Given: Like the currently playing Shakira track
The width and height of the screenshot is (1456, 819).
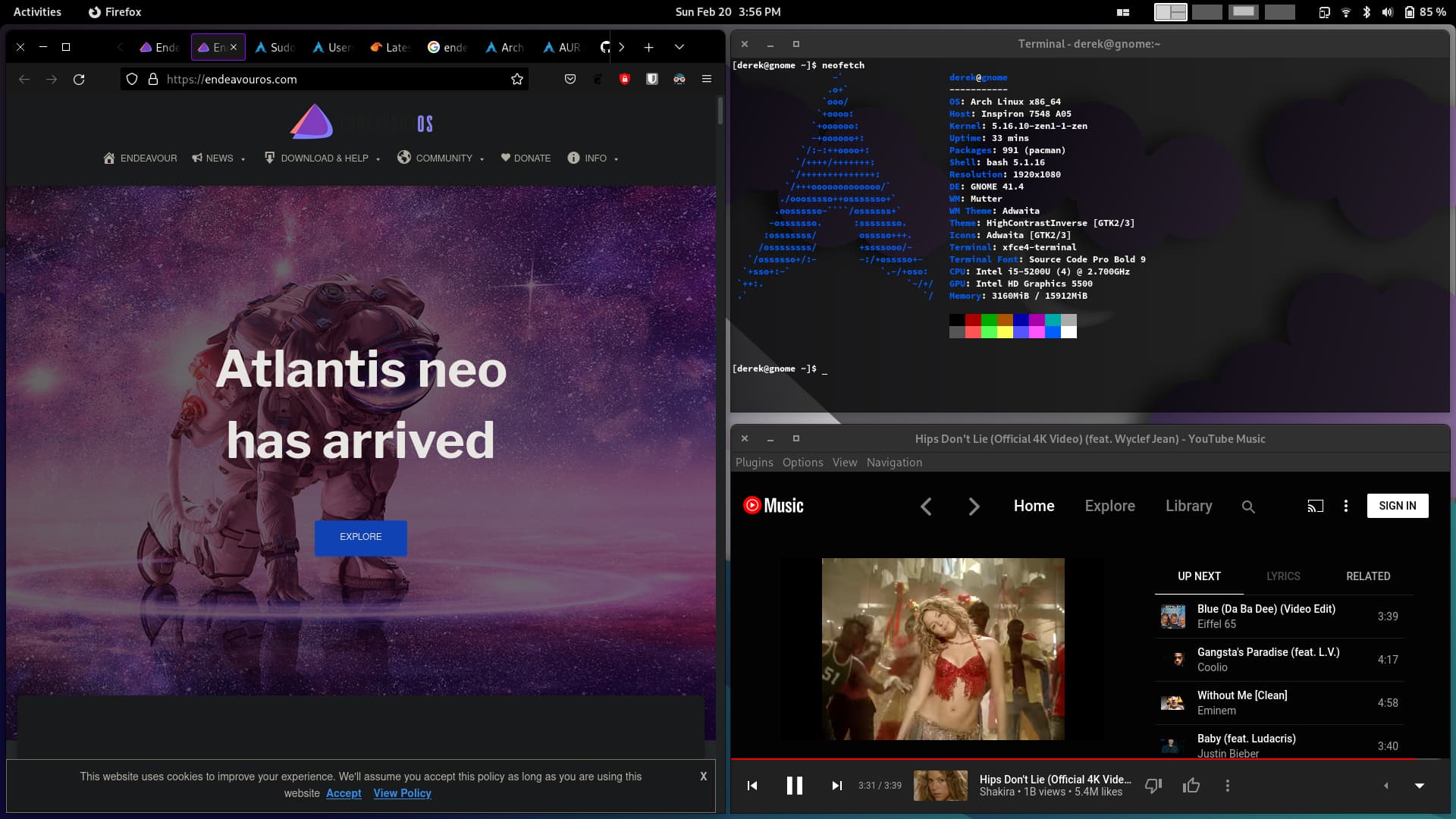Looking at the screenshot, I should coord(1192,786).
